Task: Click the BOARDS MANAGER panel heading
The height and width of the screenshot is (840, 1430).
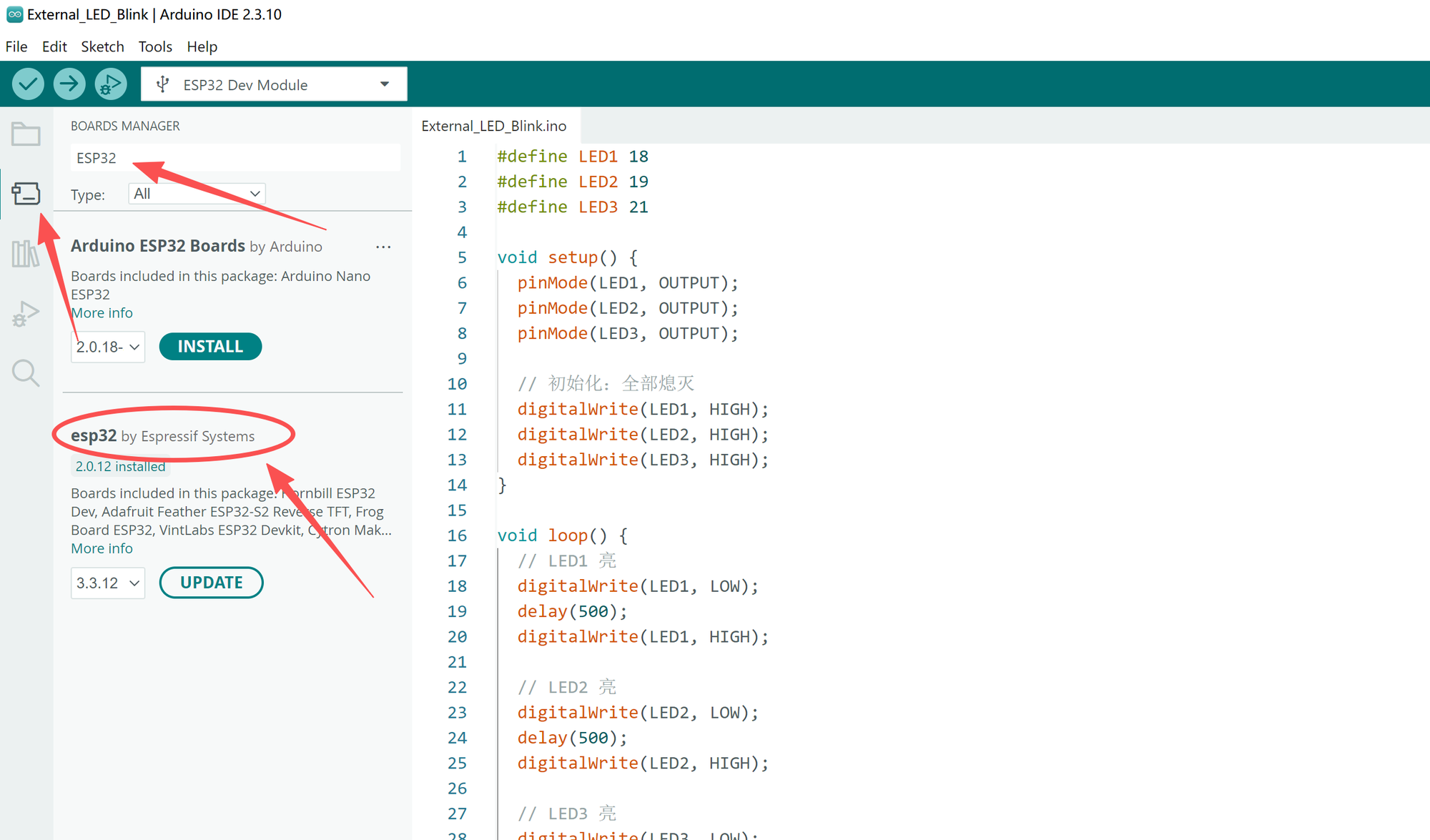Action: coord(125,126)
